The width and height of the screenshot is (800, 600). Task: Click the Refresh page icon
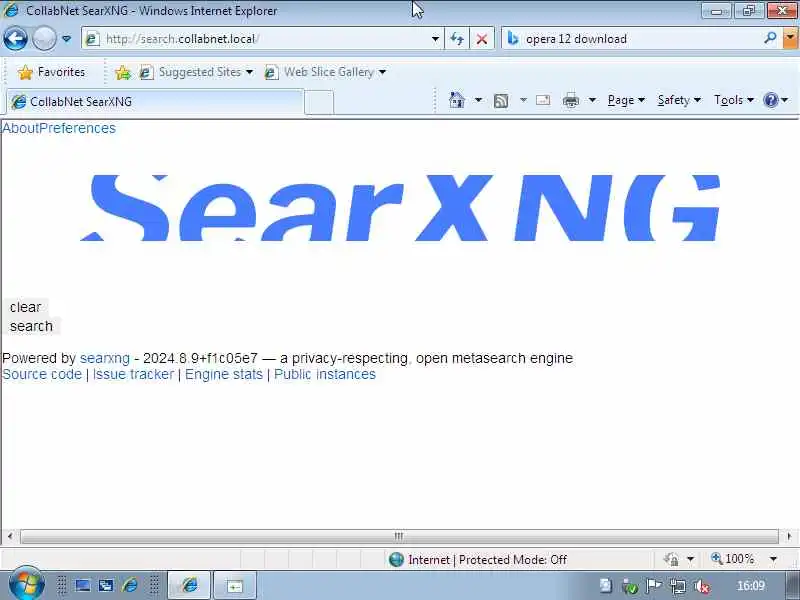click(457, 39)
